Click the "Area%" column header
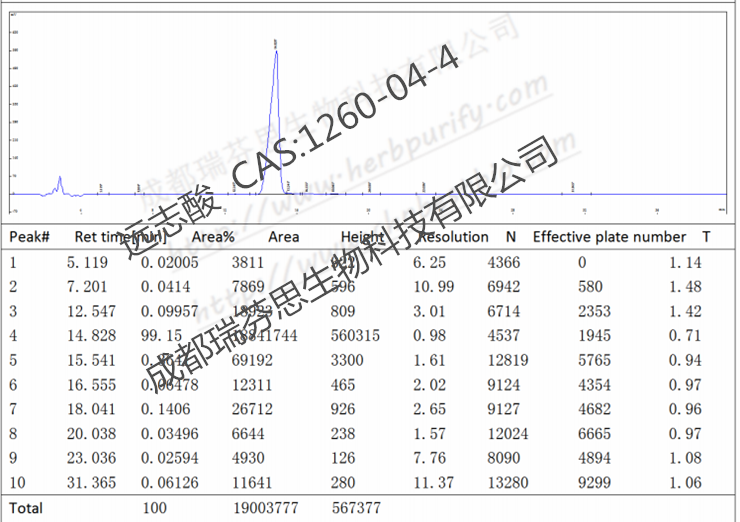The image size is (740, 522). (x=213, y=237)
